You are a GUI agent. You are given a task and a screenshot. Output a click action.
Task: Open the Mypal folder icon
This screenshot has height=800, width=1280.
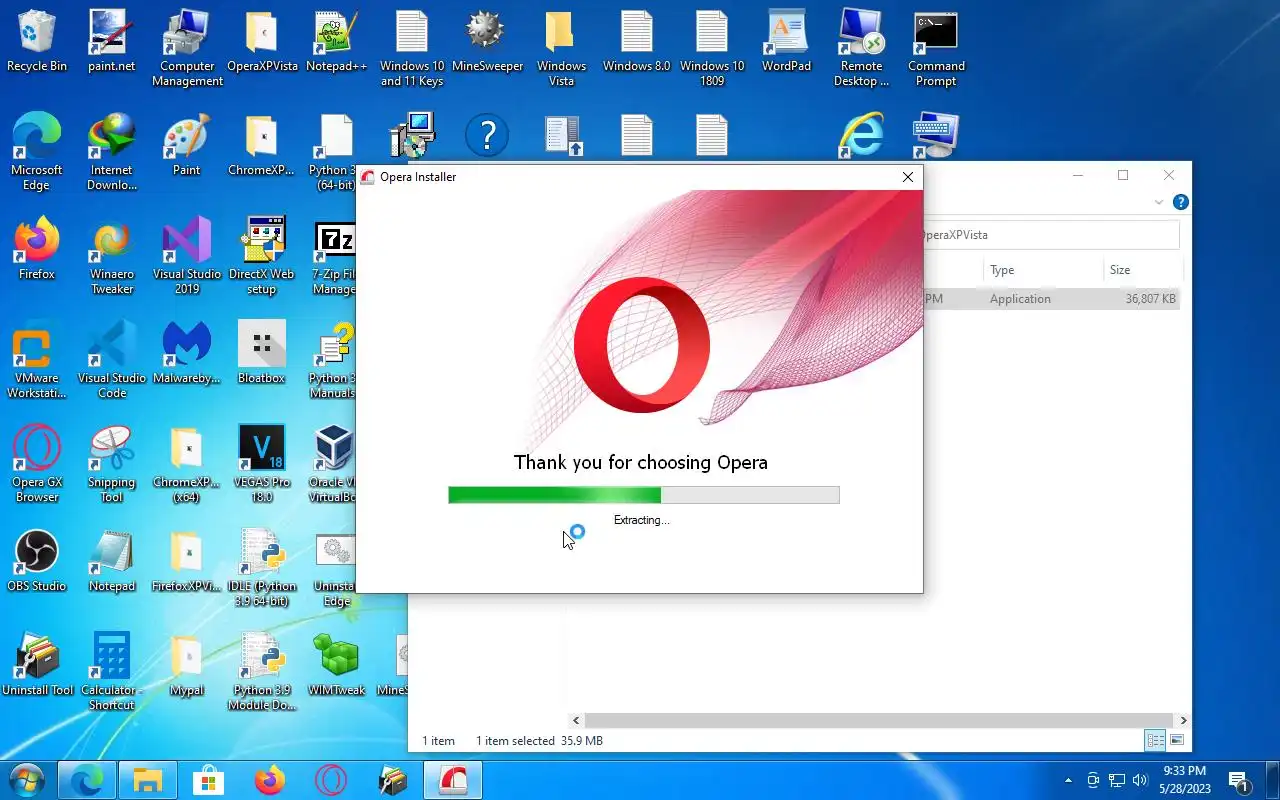pyautogui.click(x=187, y=666)
